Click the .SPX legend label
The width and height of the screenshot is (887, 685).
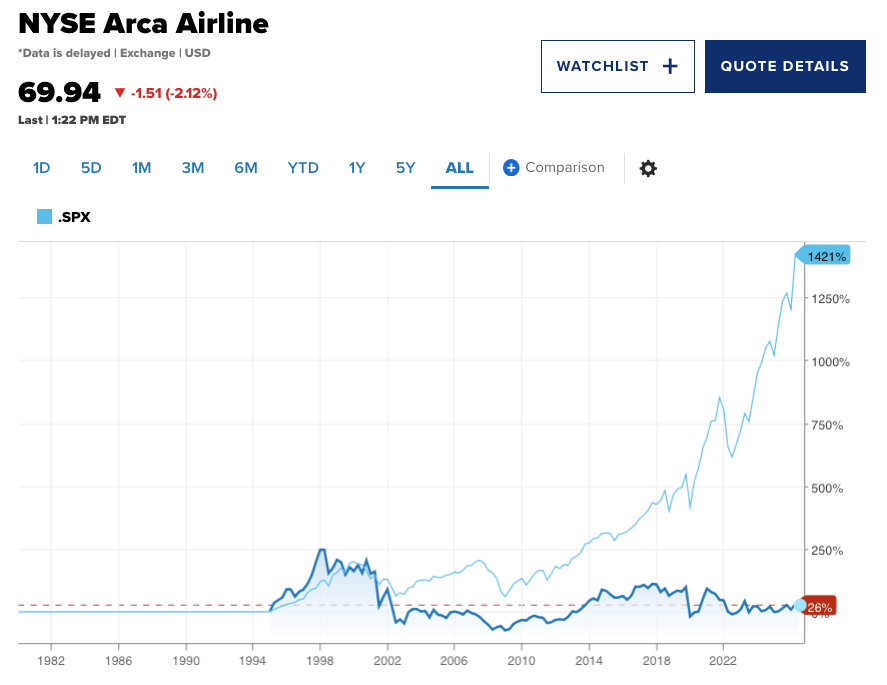point(74,217)
